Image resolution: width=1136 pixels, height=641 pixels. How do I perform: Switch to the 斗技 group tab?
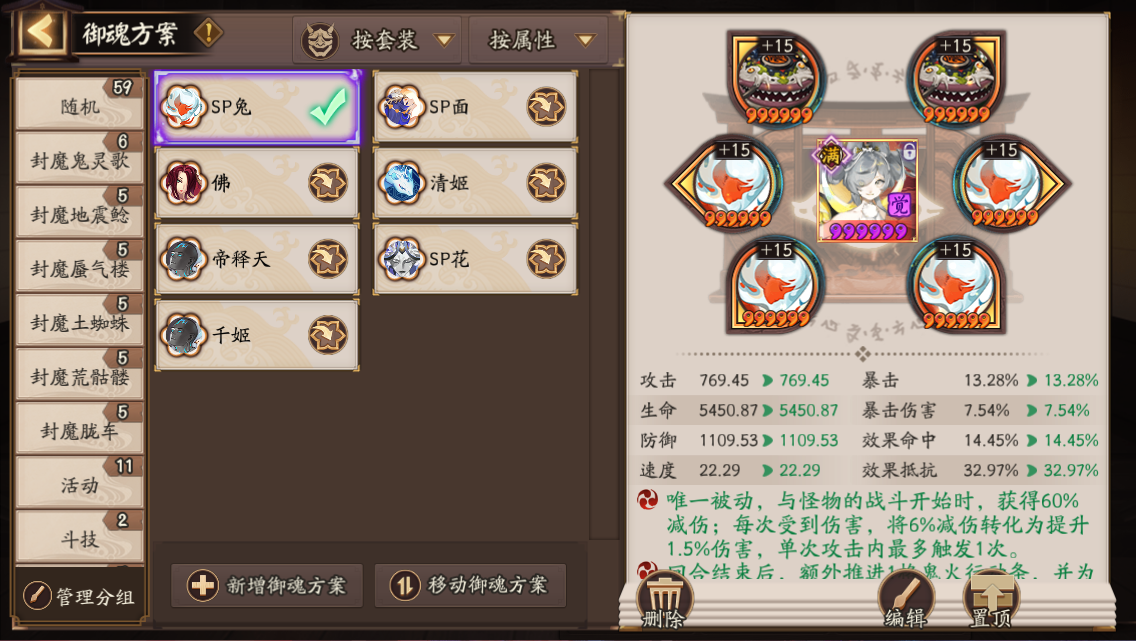coord(79,537)
